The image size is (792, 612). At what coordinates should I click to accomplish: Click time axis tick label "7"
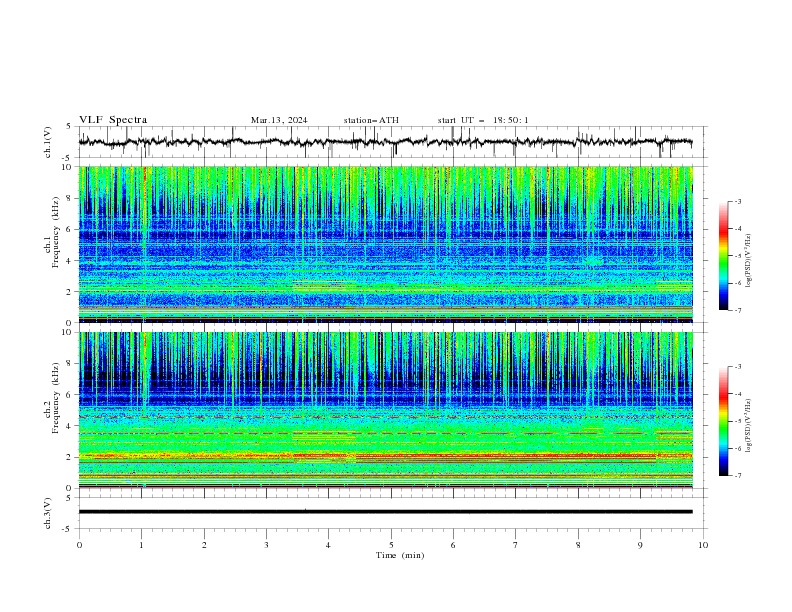coord(516,545)
